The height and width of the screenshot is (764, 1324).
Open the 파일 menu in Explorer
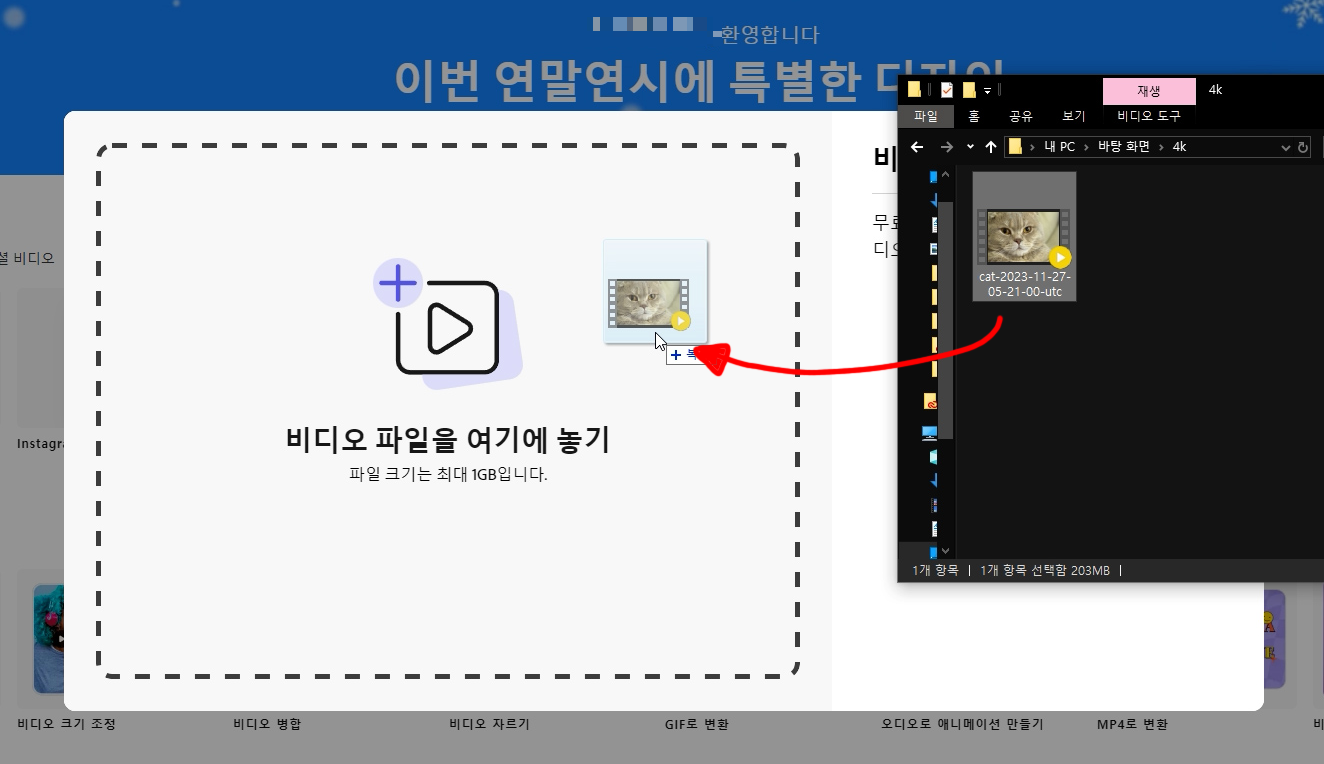[925, 115]
